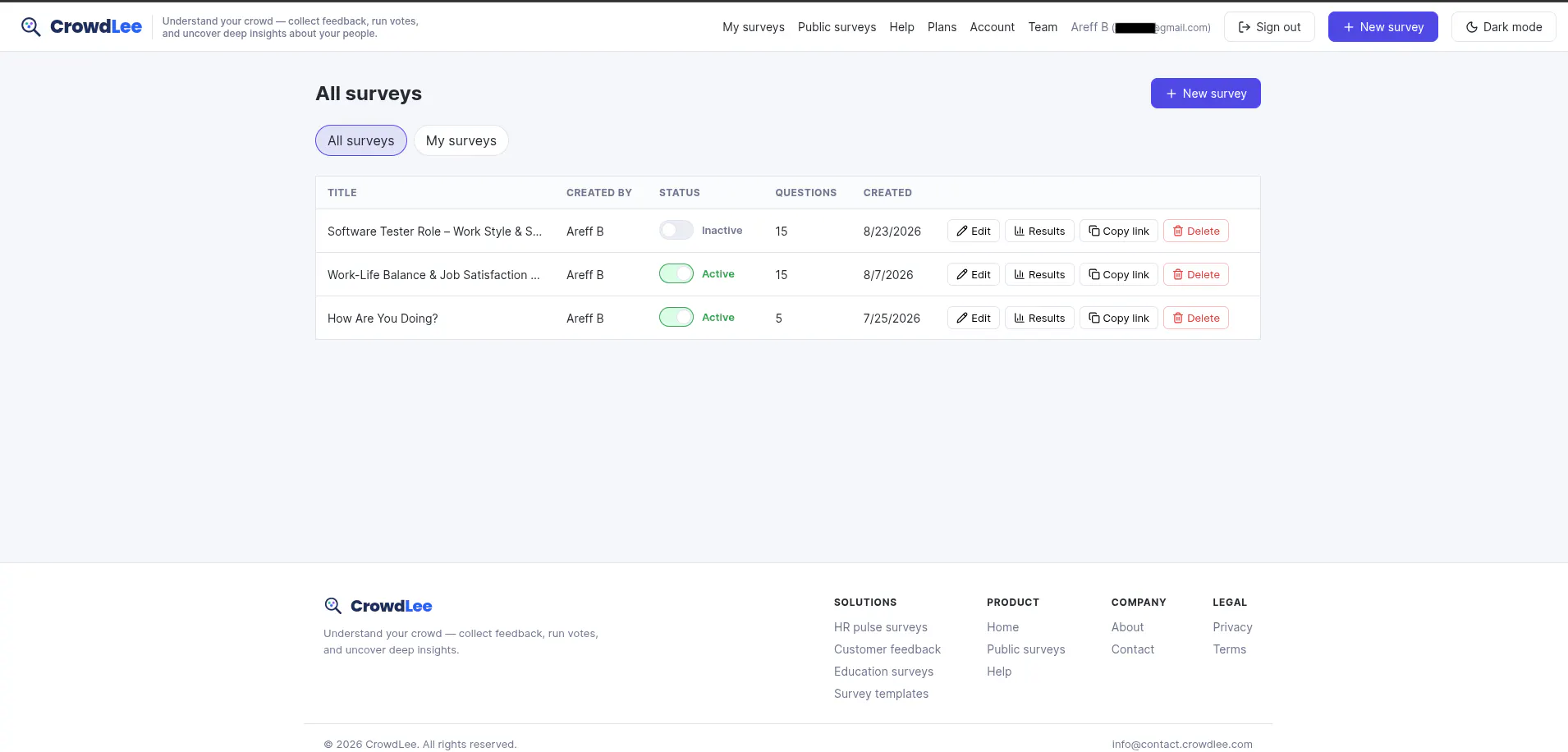Copy link of Software Tester Role survey

pos(1119,231)
